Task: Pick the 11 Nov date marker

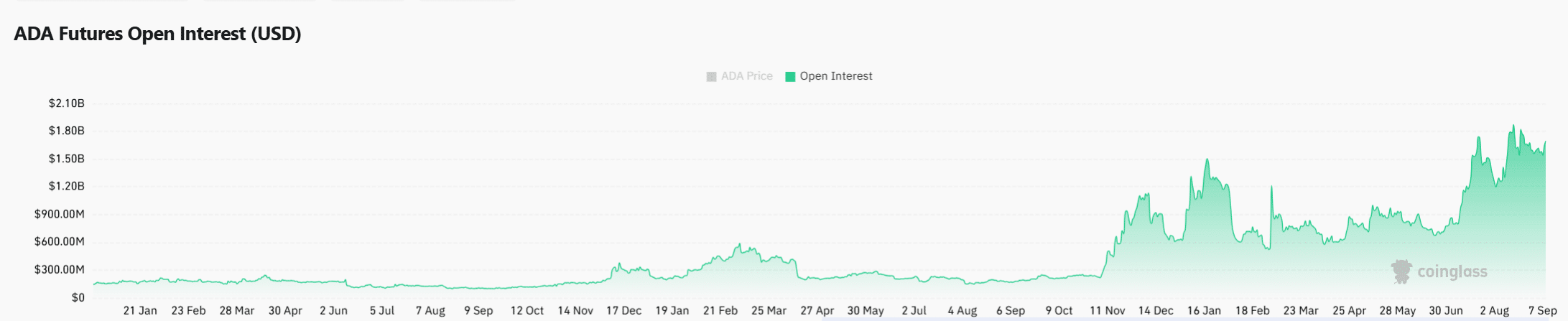Action: point(1107,310)
